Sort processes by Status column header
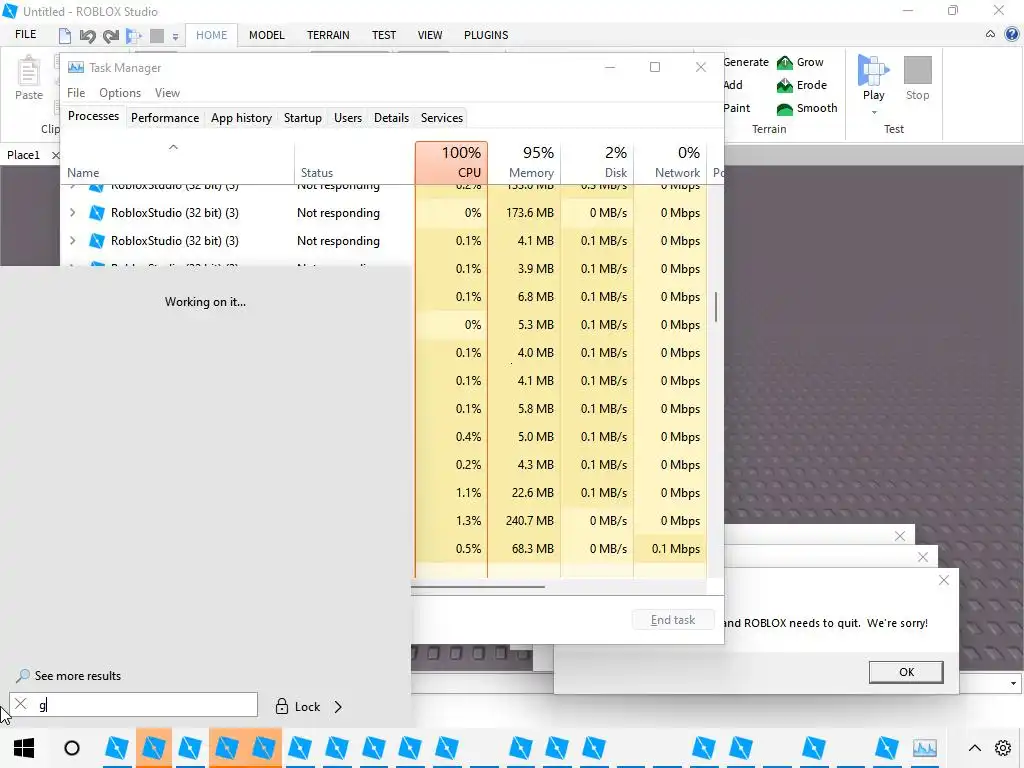Image resolution: width=1024 pixels, height=768 pixels. 355,162
